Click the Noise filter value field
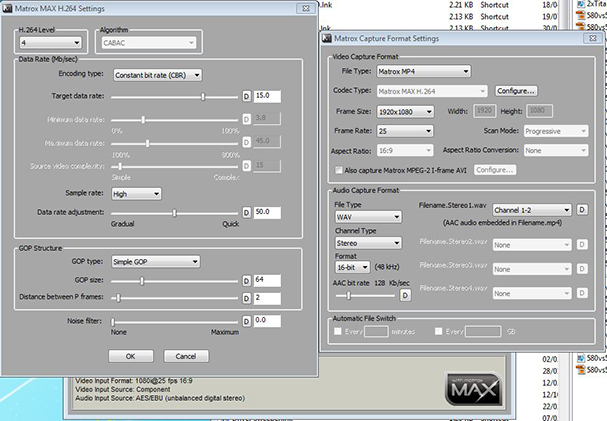Image resolution: width=607 pixels, height=421 pixels. (x=267, y=321)
